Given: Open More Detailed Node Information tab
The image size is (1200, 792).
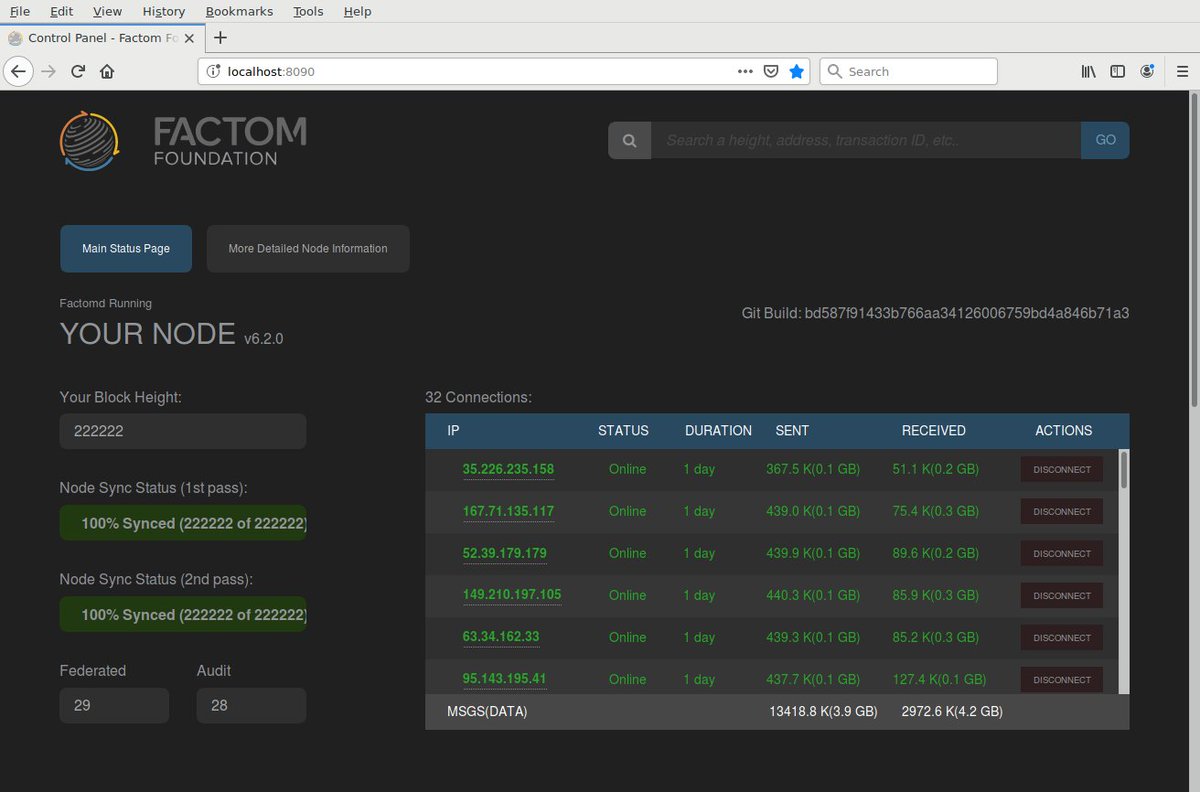Looking at the screenshot, I should pyautogui.click(x=308, y=249).
